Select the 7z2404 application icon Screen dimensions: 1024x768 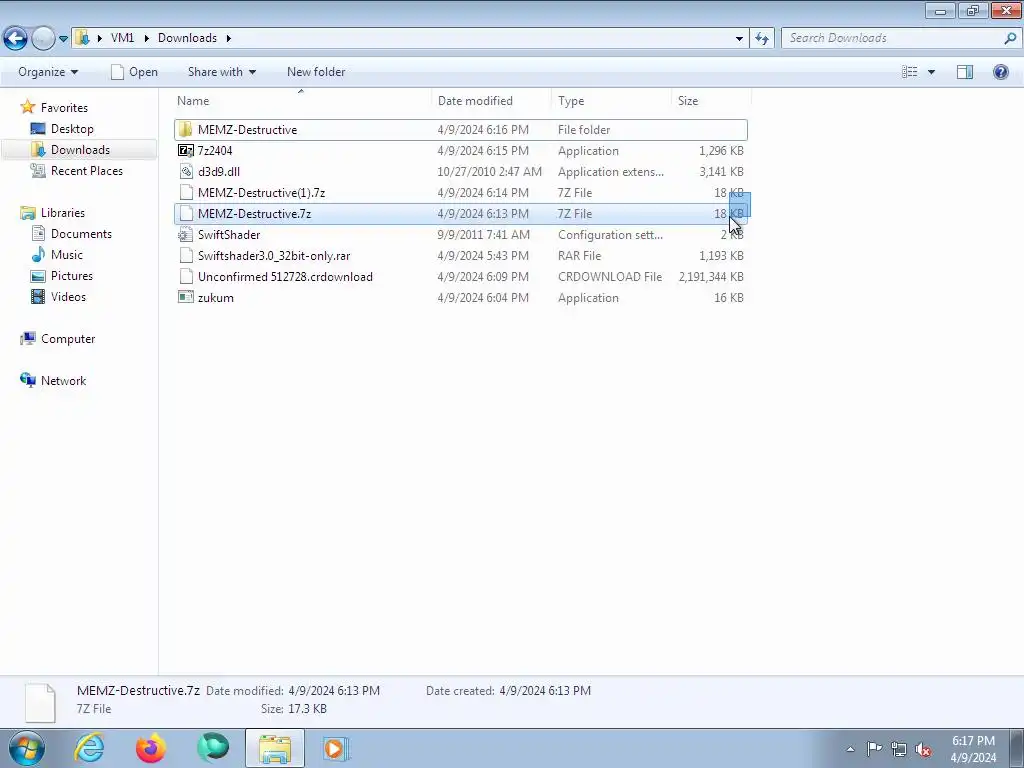pyautogui.click(x=186, y=151)
